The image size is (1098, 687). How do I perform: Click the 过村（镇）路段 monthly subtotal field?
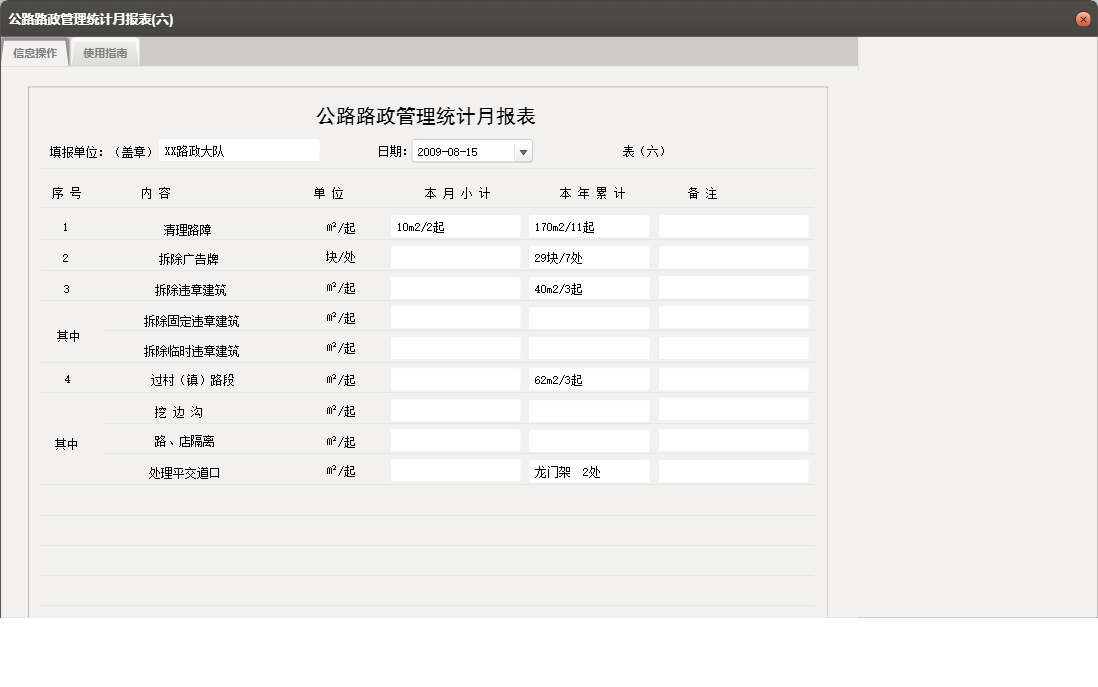pyautogui.click(x=455, y=378)
